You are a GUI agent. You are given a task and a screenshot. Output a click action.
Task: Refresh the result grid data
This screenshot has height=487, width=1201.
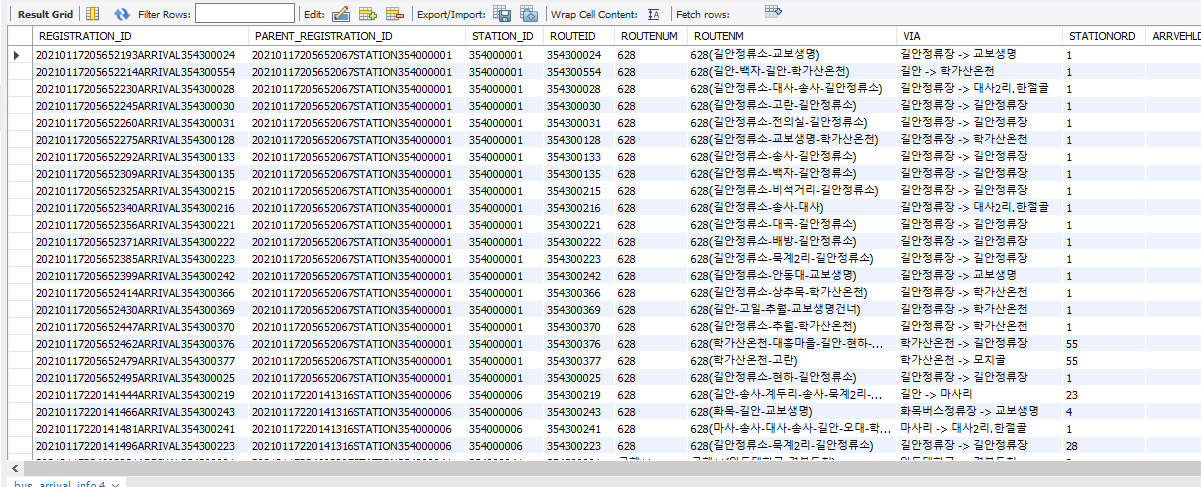click(x=122, y=14)
